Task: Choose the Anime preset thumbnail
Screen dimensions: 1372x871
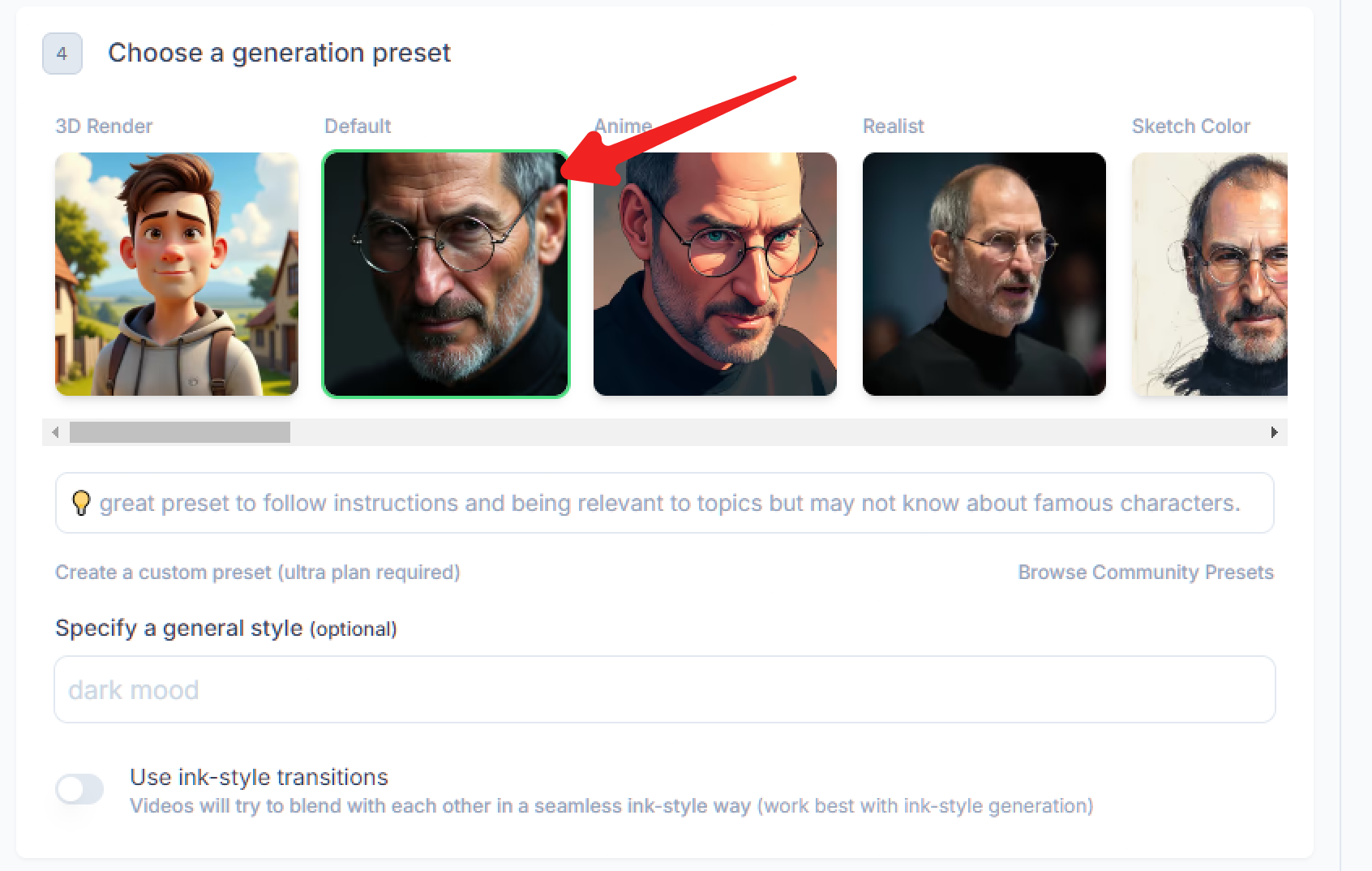Action: (715, 272)
